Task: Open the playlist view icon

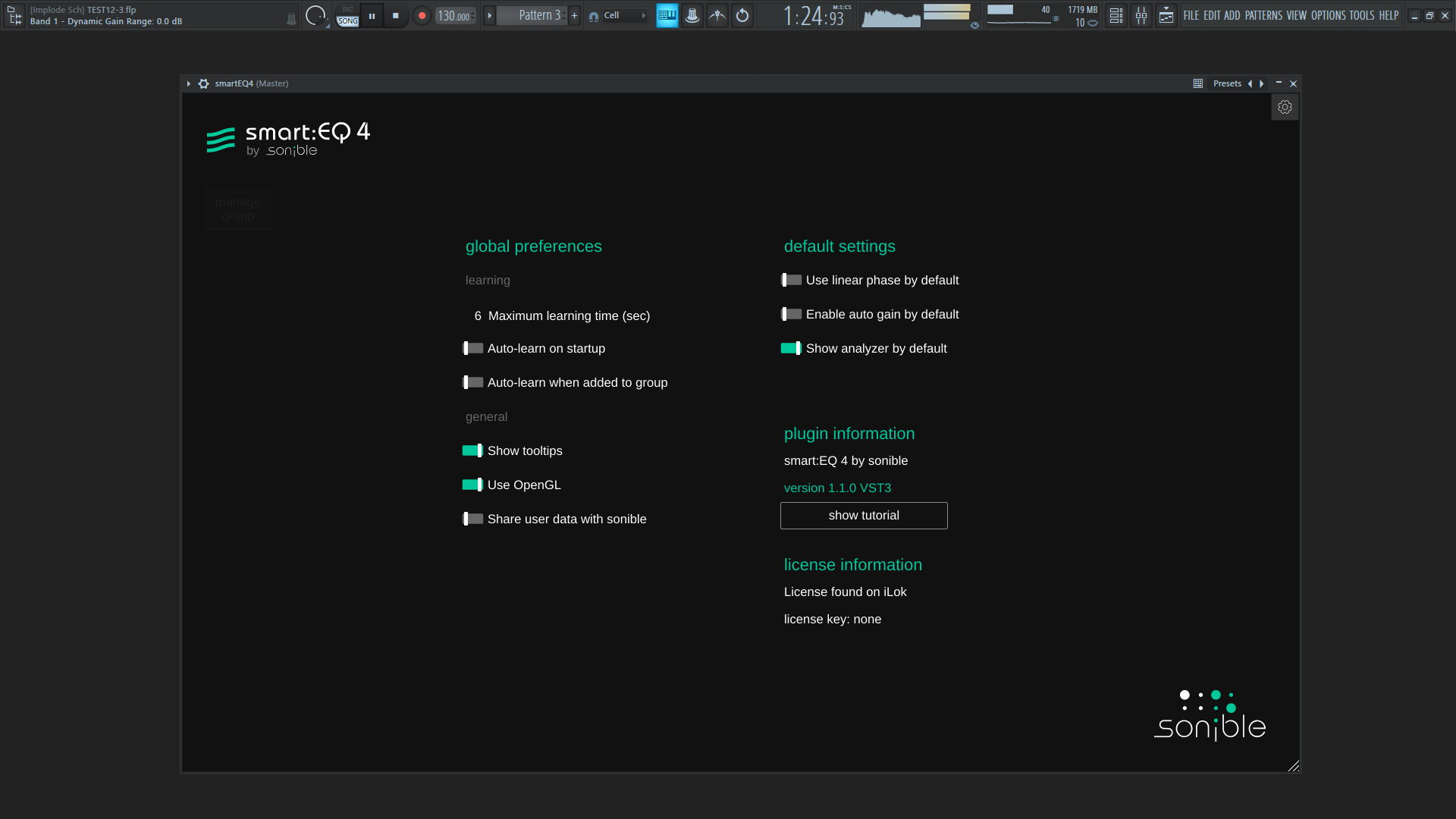Action: coord(1116,15)
